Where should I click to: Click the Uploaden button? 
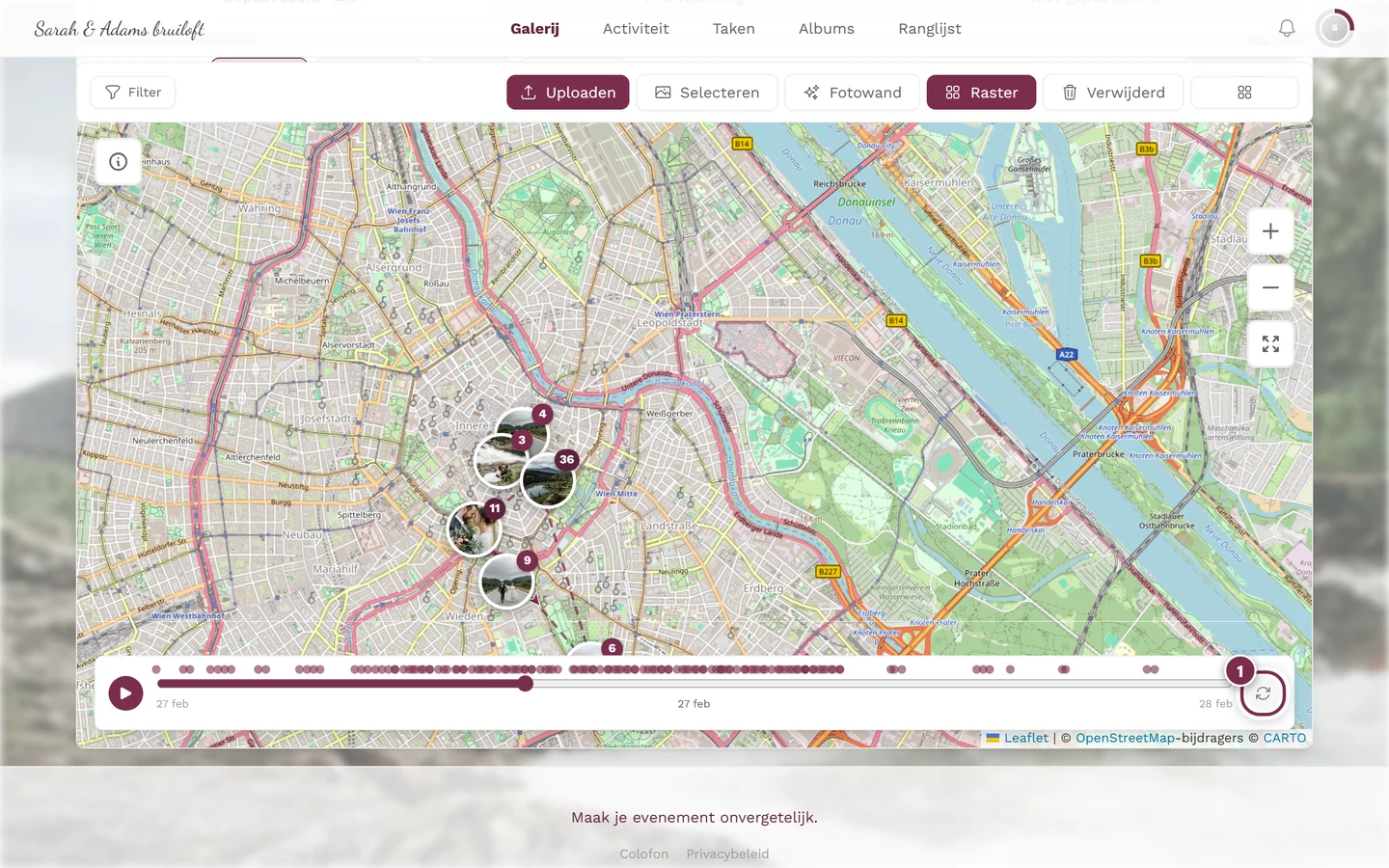click(568, 93)
